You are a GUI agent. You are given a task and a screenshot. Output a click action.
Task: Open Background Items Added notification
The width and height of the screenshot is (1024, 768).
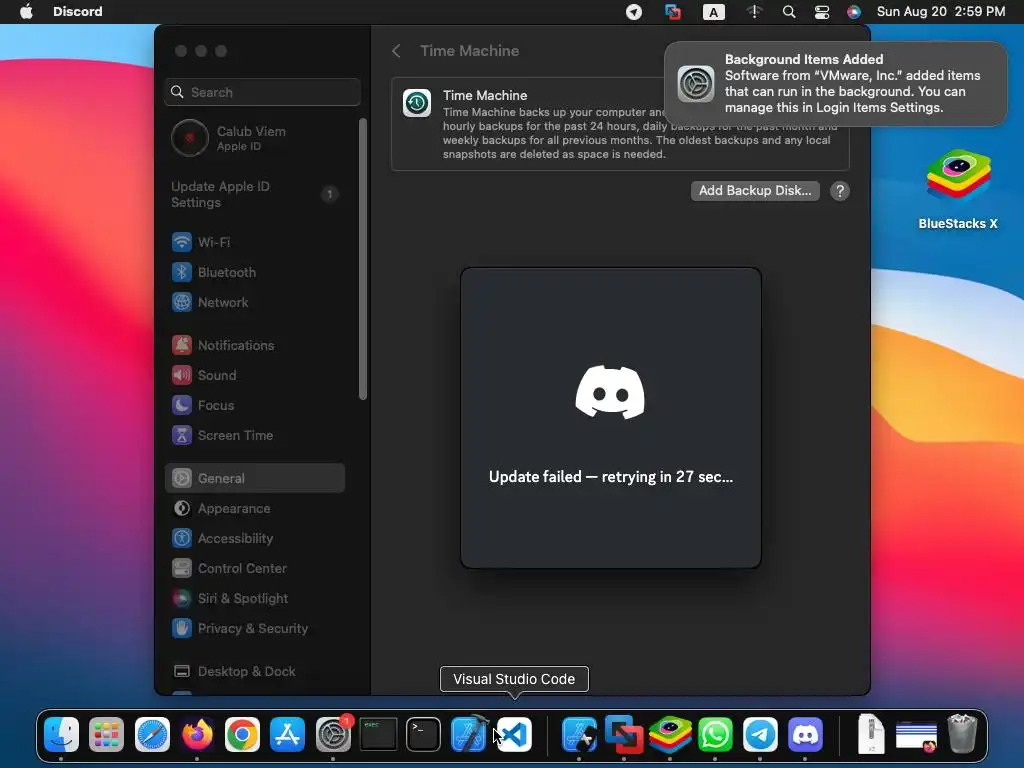tap(835, 84)
